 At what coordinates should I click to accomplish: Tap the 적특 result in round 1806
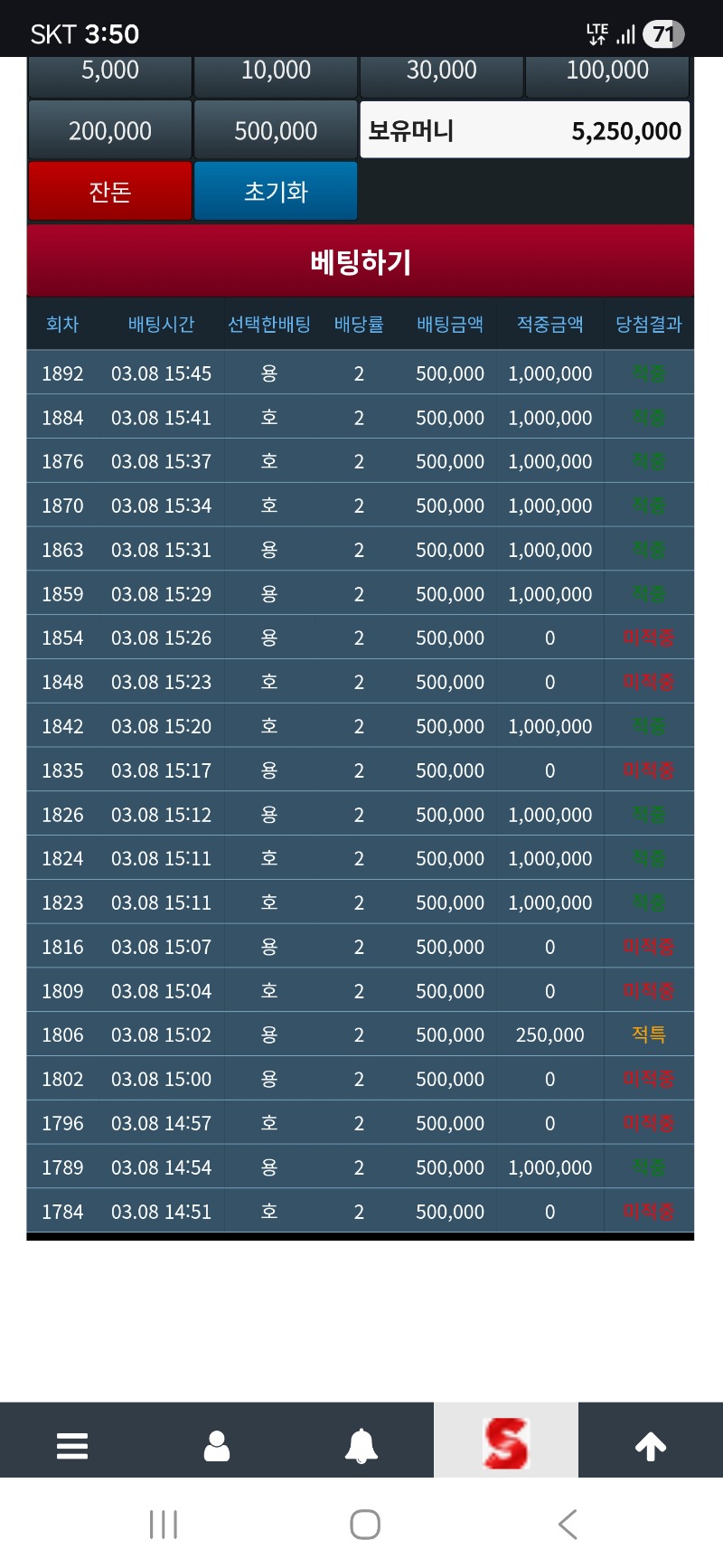648,1034
